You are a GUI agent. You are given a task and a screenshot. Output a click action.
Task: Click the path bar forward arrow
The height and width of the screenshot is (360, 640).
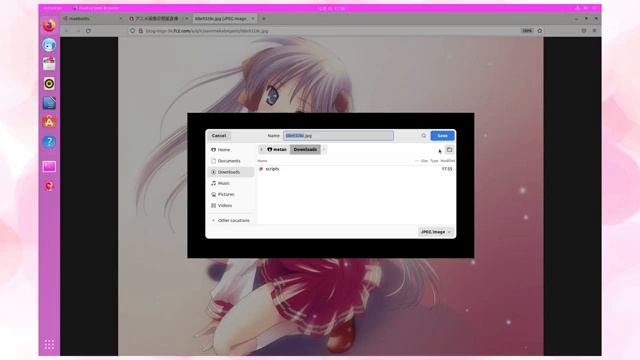[x=324, y=149]
